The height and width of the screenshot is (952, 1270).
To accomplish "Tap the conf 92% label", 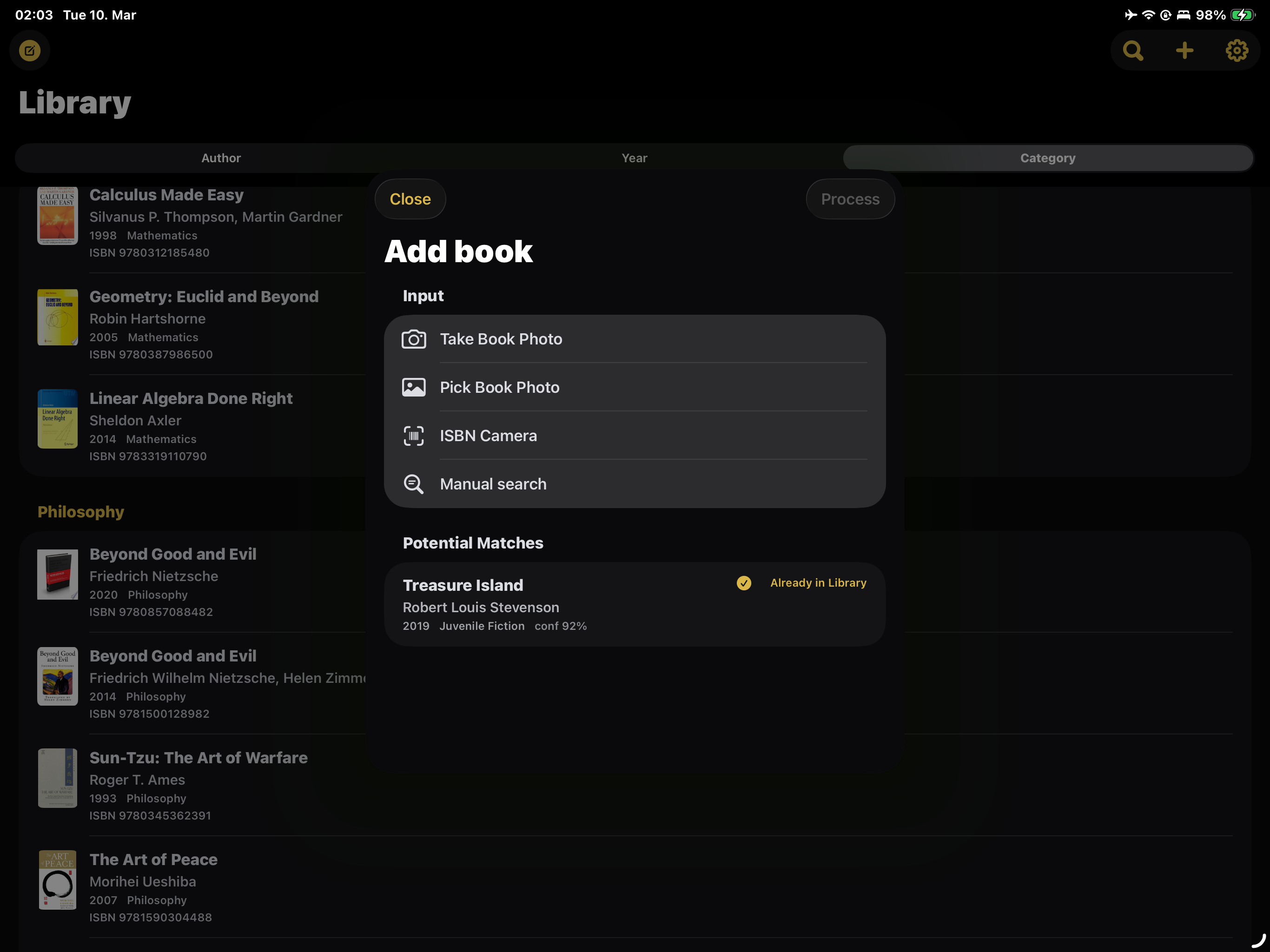I will click(x=560, y=626).
